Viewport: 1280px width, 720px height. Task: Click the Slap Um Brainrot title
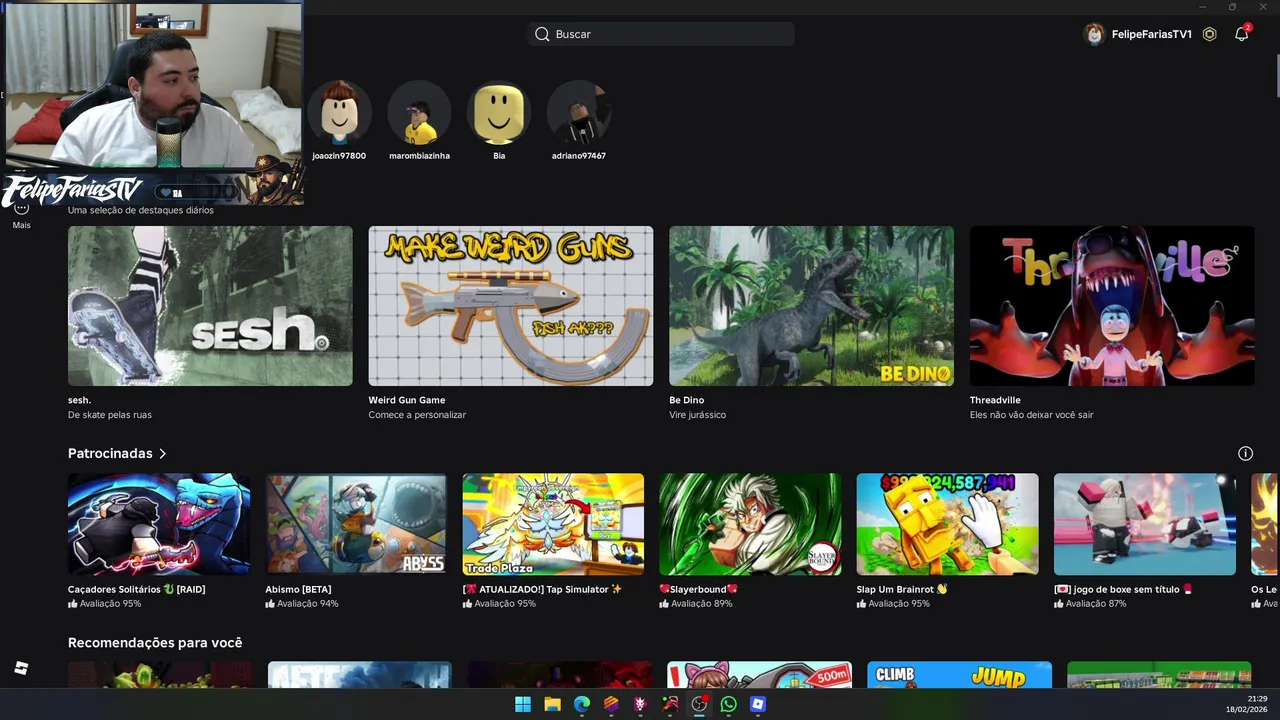point(902,590)
